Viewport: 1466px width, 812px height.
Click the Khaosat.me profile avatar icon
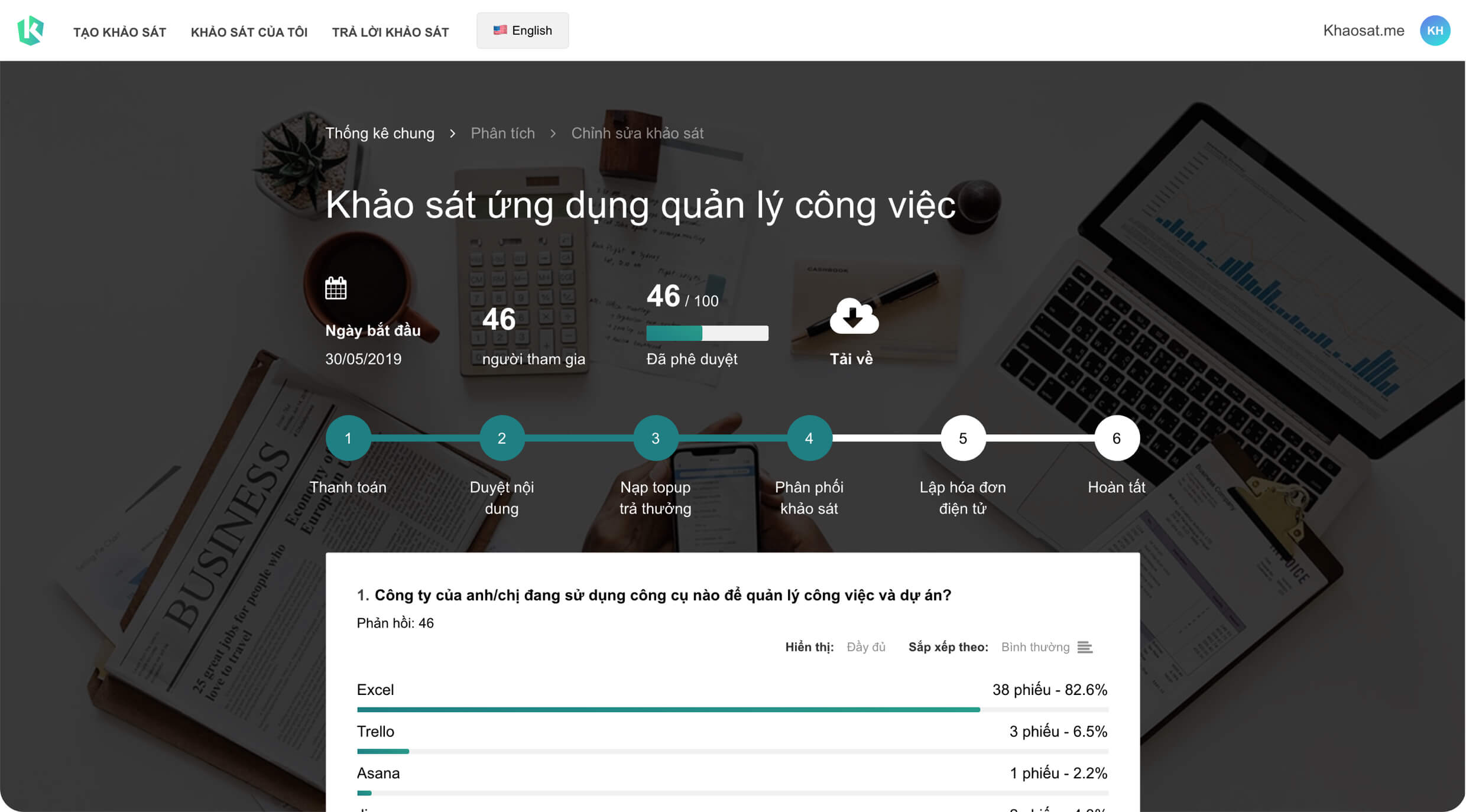1436,30
